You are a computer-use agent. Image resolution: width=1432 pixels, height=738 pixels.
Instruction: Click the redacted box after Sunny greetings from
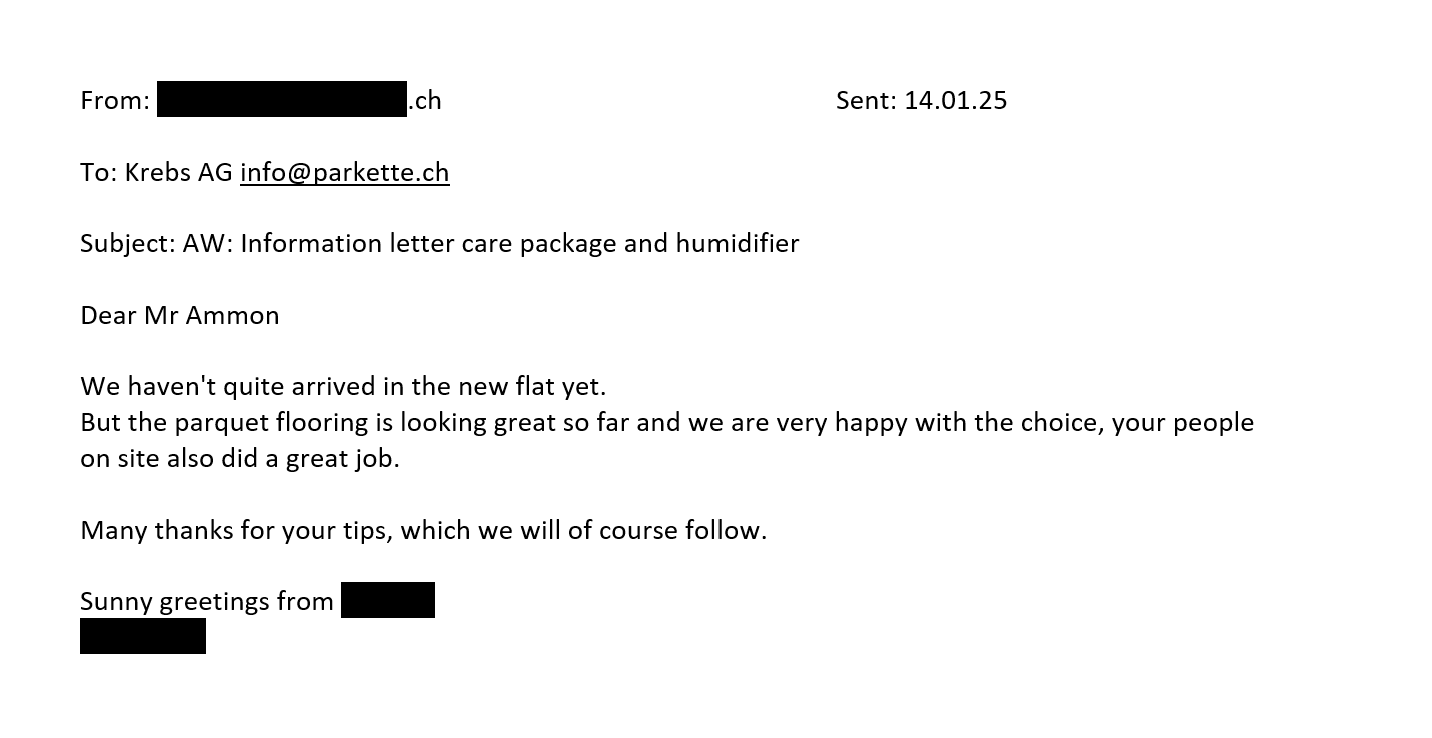click(x=388, y=600)
